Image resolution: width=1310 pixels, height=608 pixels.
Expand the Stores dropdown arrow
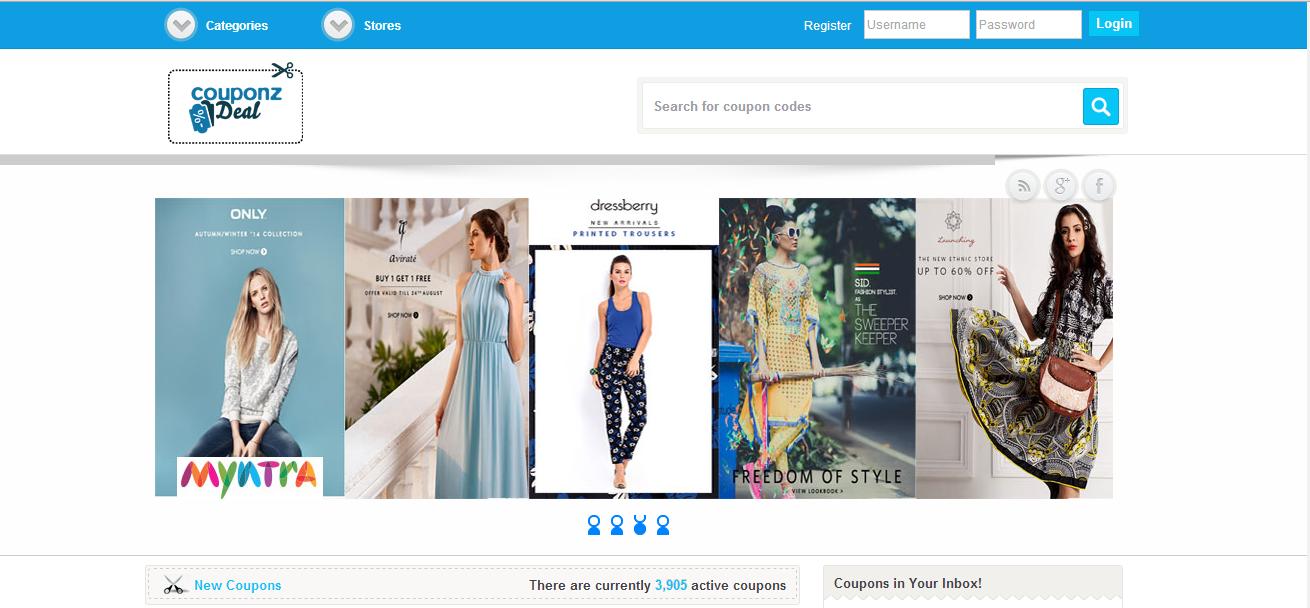[338, 25]
